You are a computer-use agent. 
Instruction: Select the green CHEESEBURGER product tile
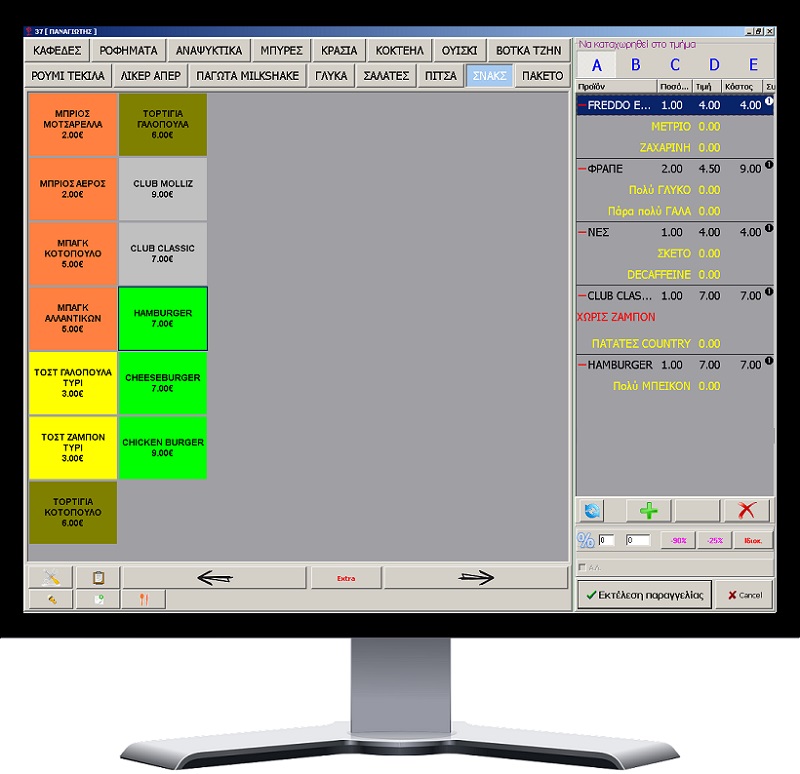point(162,382)
